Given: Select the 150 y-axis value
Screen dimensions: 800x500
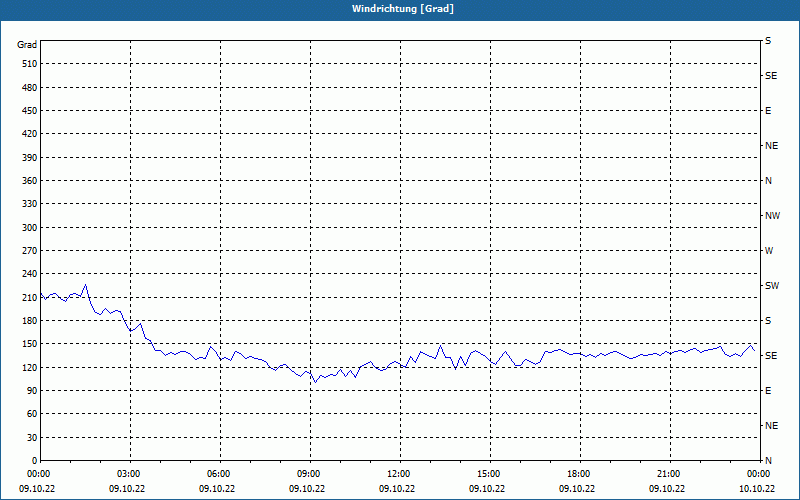Looking at the screenshot, I should 30,344.
